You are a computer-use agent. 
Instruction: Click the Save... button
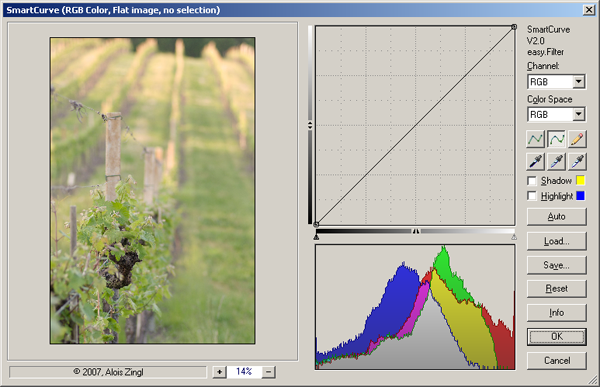pyautogui.click(x=556, y=265)
